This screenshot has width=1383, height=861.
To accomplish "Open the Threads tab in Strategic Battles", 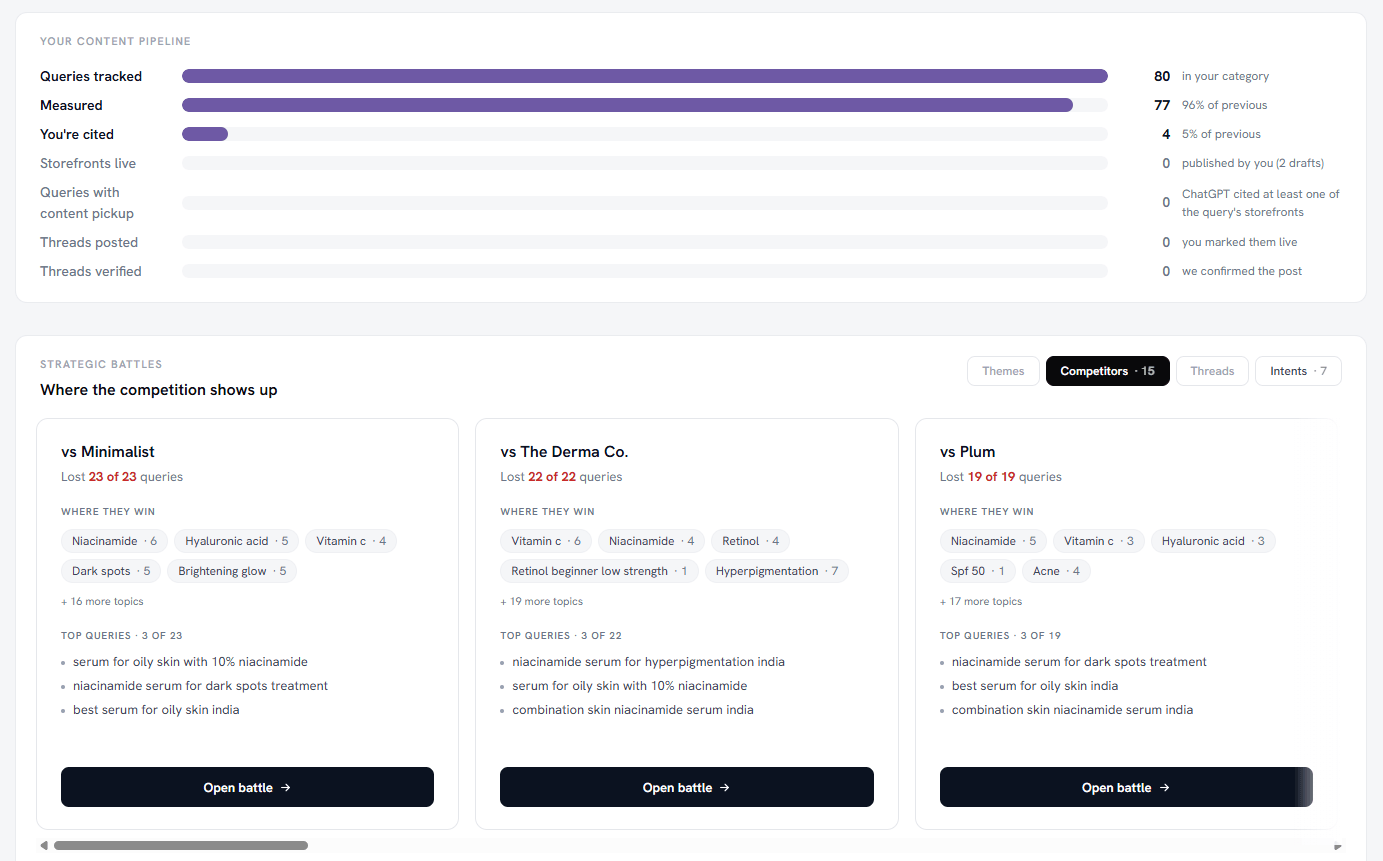I will point(1212,371).
